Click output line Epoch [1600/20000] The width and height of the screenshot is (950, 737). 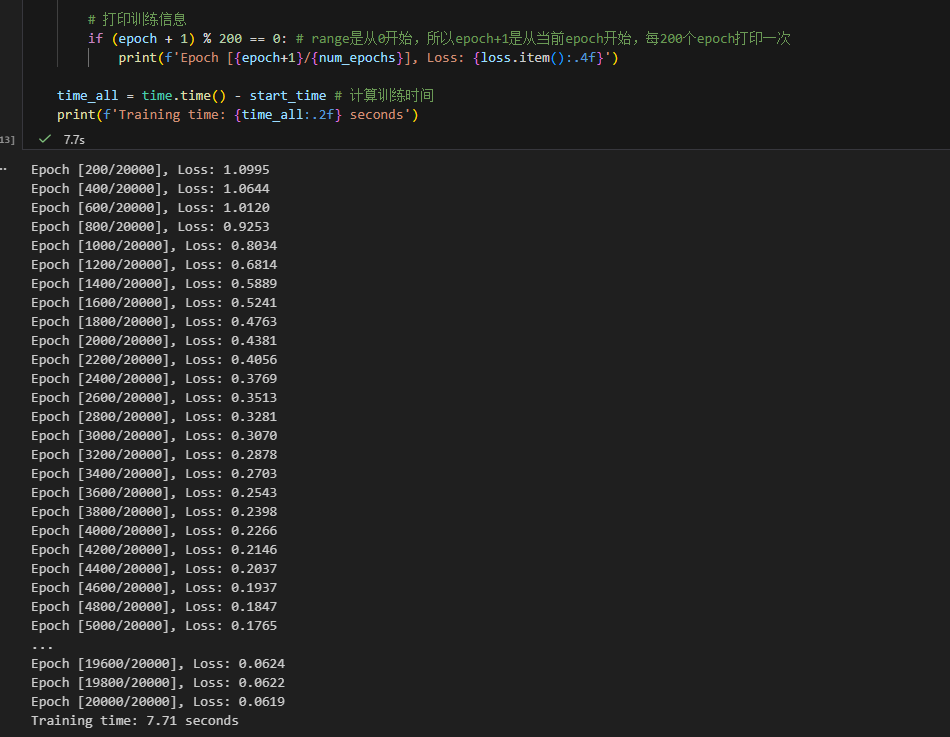click(x=154, y=302)
